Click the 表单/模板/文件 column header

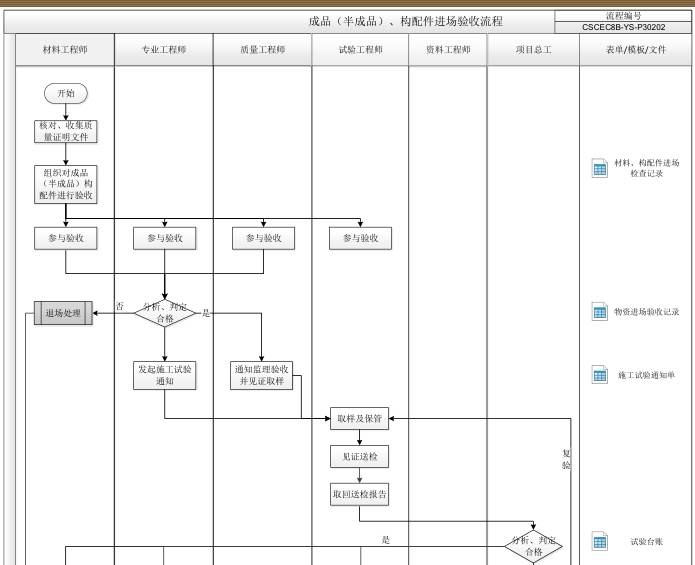[x=636, y=49]
